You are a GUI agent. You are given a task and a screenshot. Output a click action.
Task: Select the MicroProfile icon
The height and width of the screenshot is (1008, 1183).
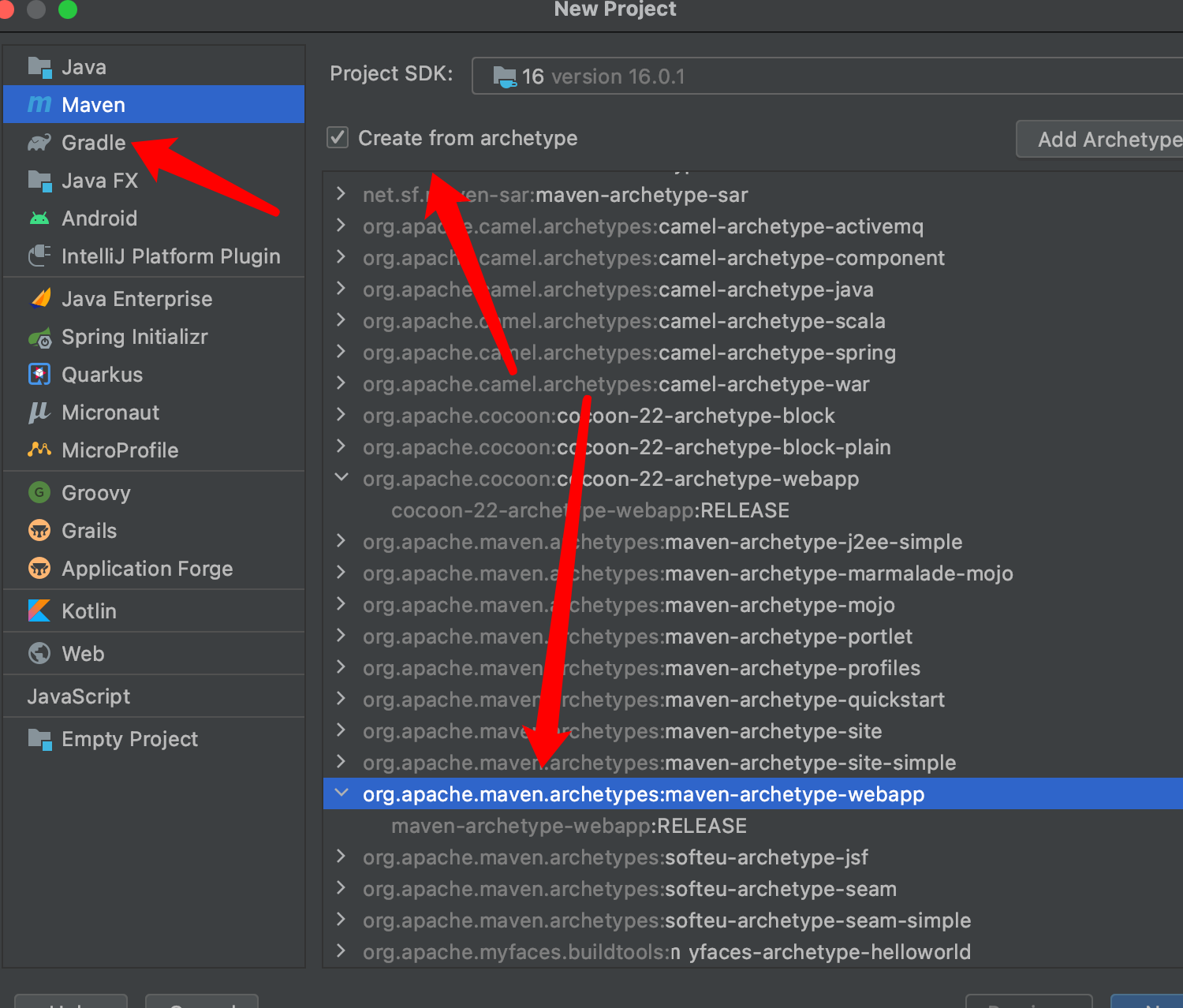39,450
